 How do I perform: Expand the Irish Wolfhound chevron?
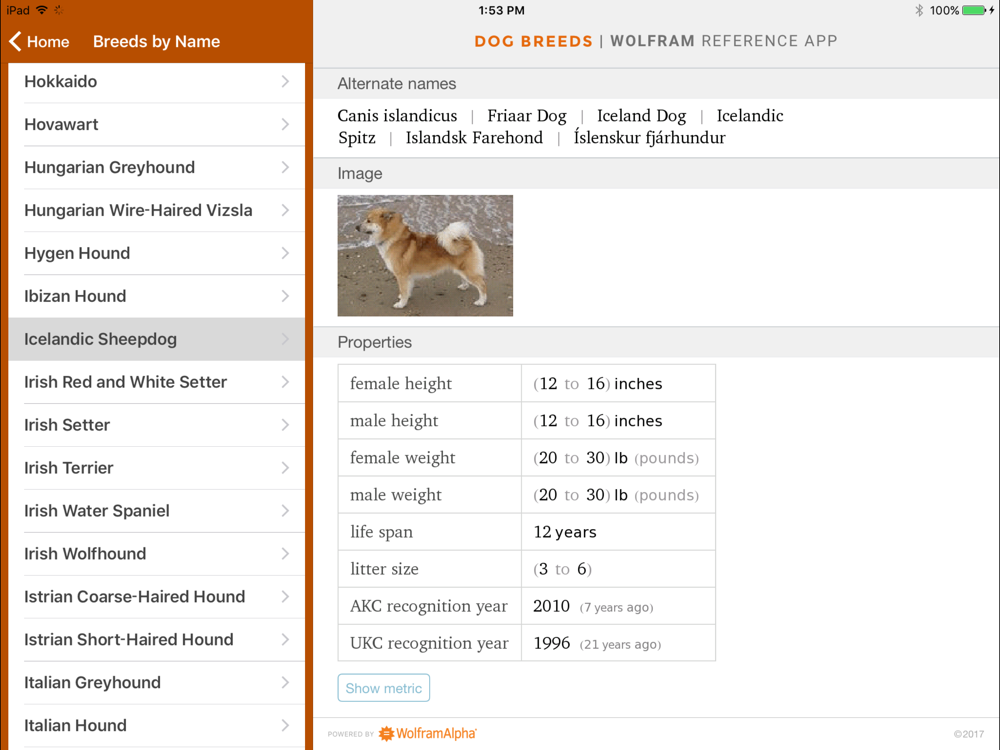point(285,554)
